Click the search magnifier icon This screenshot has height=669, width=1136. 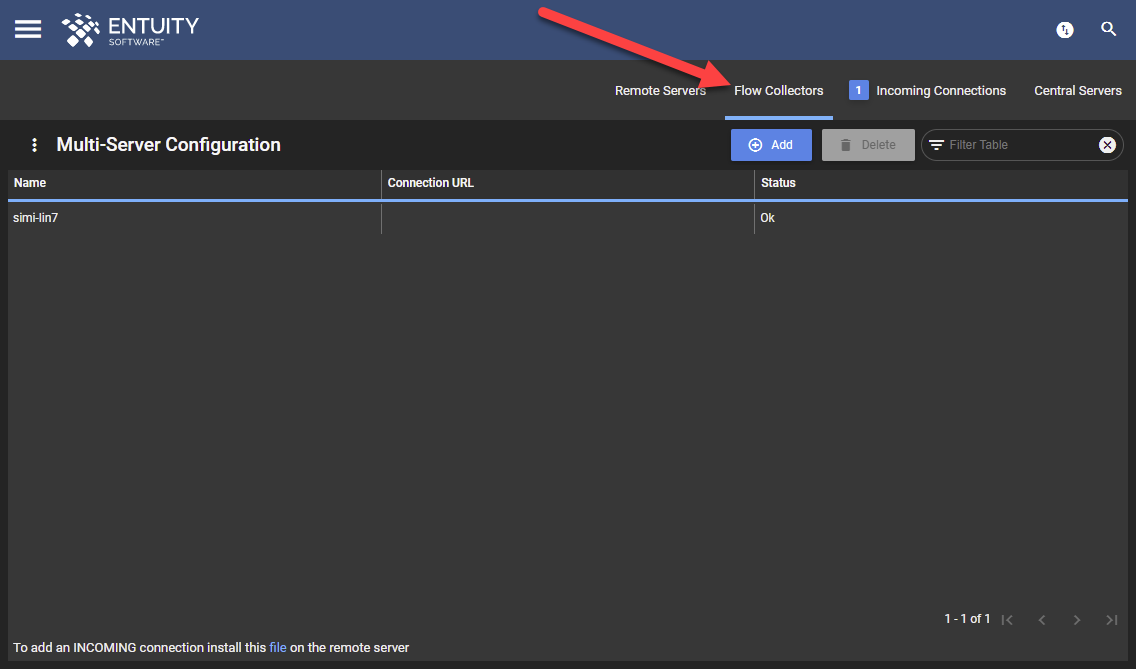coord(1108,29)
